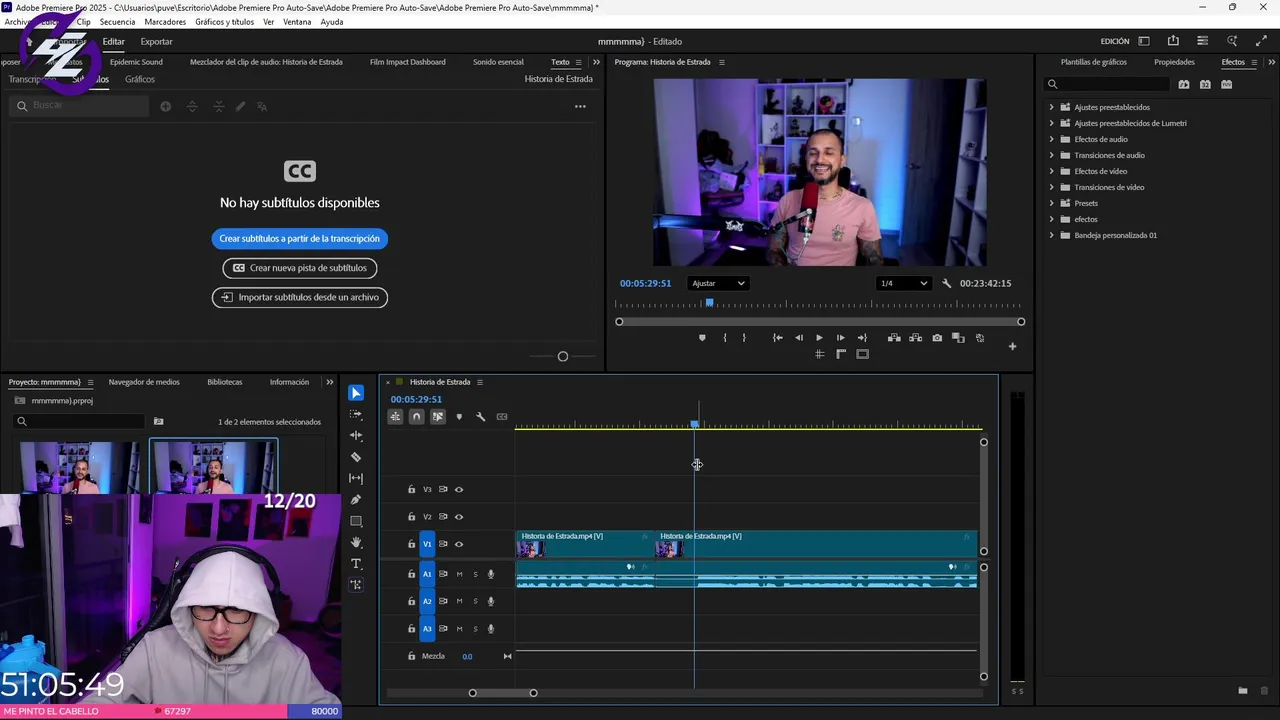Viewport: 1280px width, 720px height.
Task: Click the Export Frame camera icon
Action: pyautogui.click(x=937, y=338)
